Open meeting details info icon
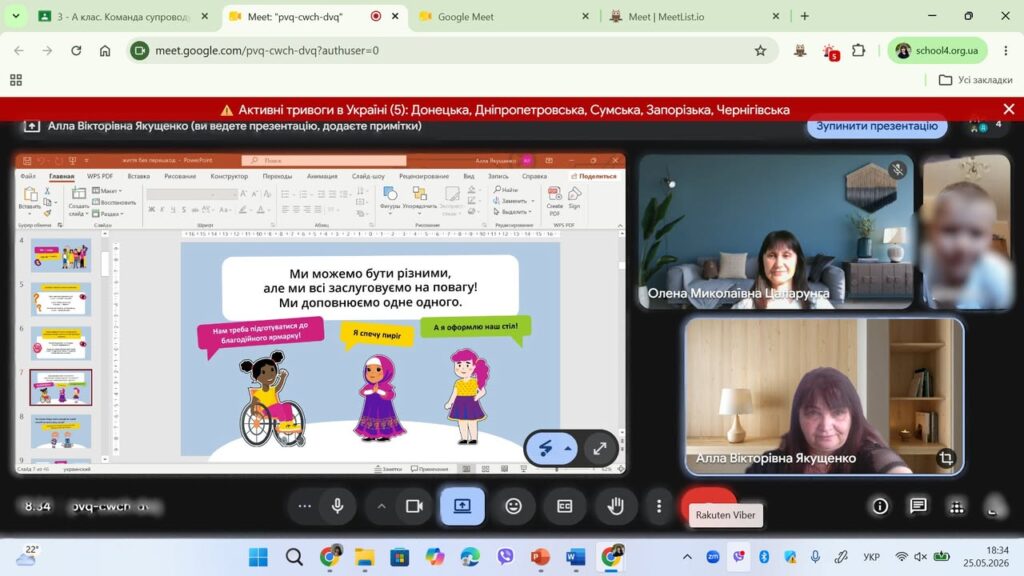 tap(880, 506)
